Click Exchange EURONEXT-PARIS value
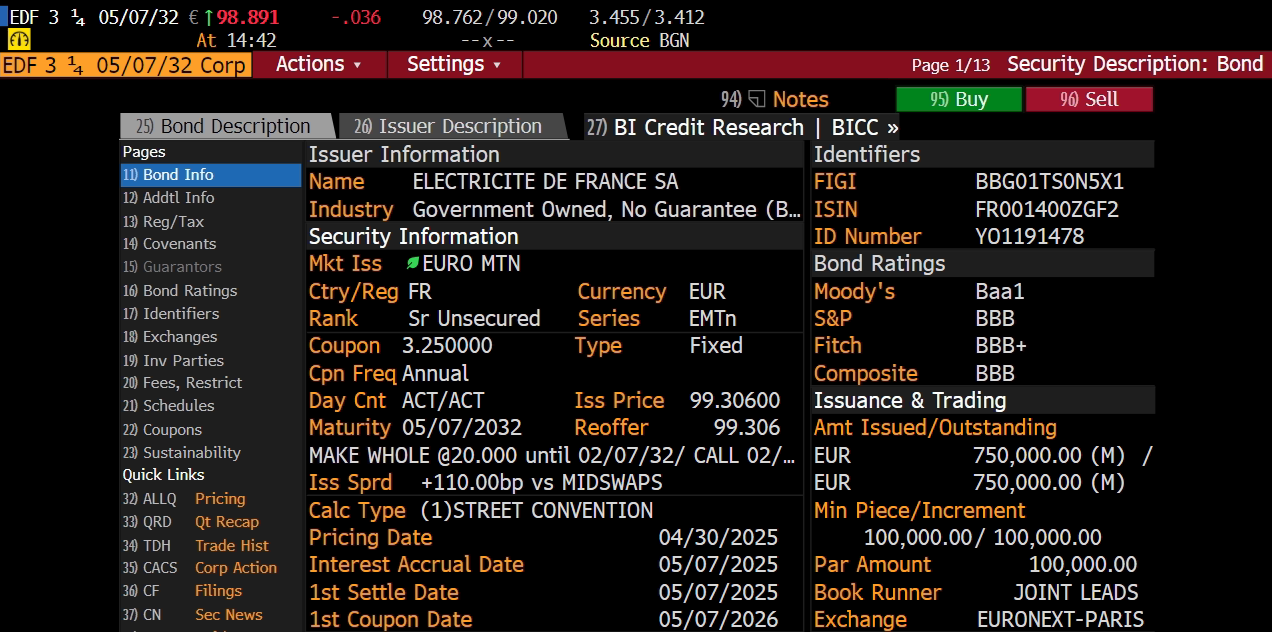 (1061, 620)
